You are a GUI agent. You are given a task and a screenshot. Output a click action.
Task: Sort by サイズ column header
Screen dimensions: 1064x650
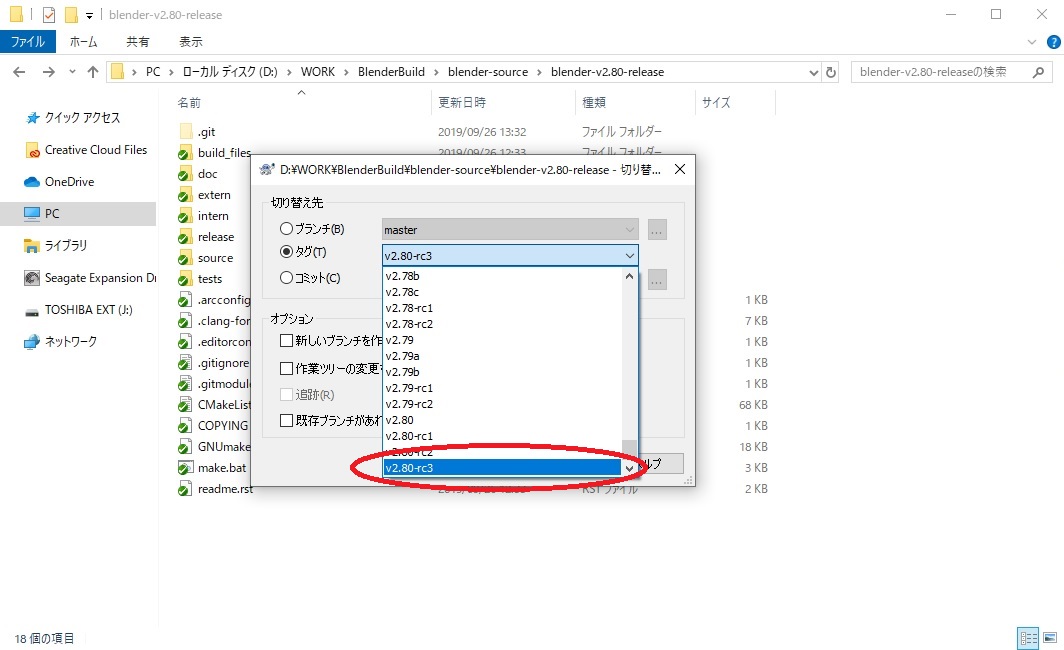[716, 102]
